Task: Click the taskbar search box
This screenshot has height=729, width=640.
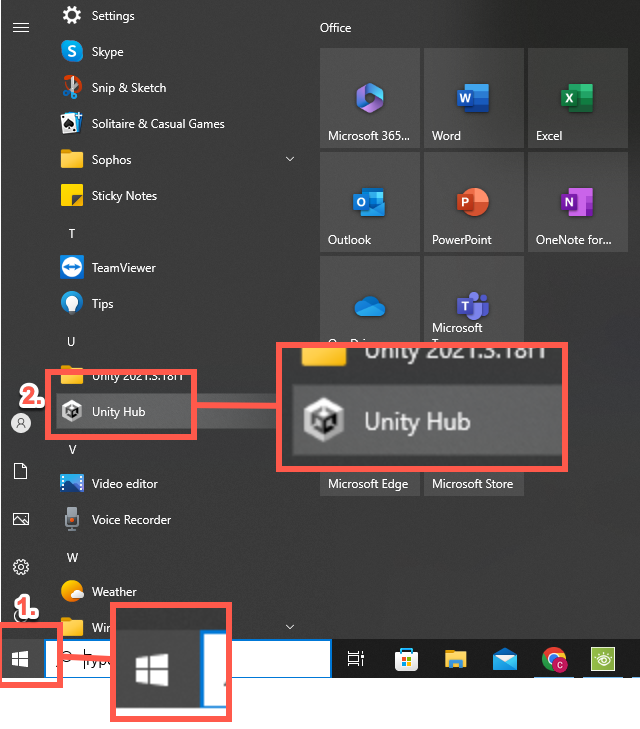Action: point(188,659)
